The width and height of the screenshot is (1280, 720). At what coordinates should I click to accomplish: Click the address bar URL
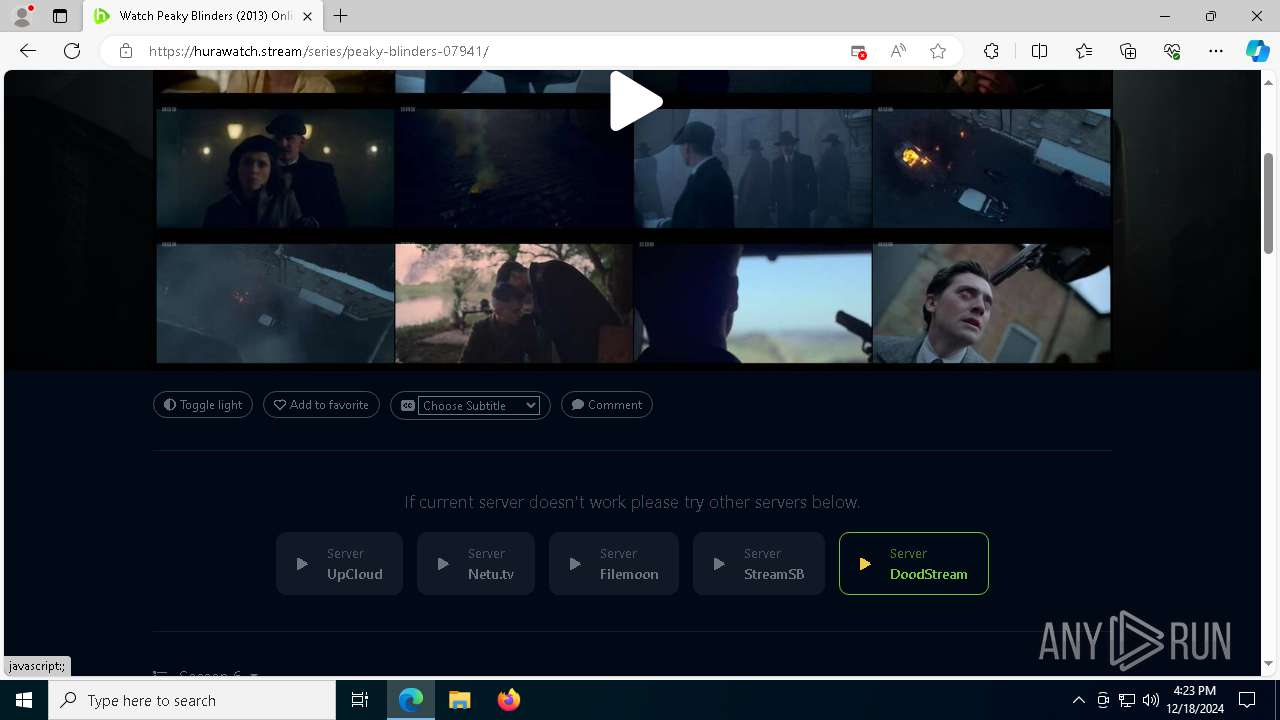click(318, 51)
